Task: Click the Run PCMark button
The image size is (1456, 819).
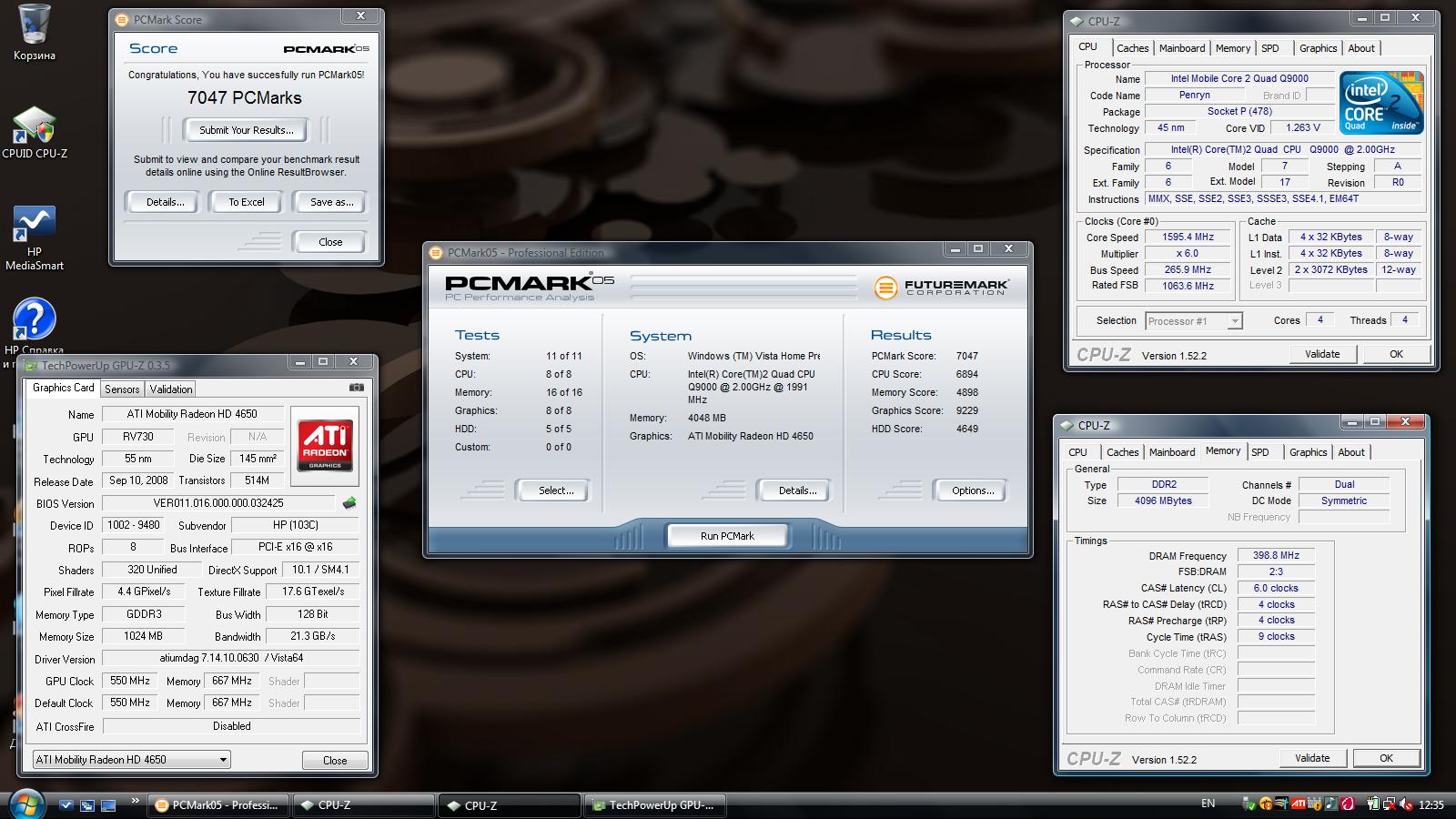Action: [x=727, y=536]
